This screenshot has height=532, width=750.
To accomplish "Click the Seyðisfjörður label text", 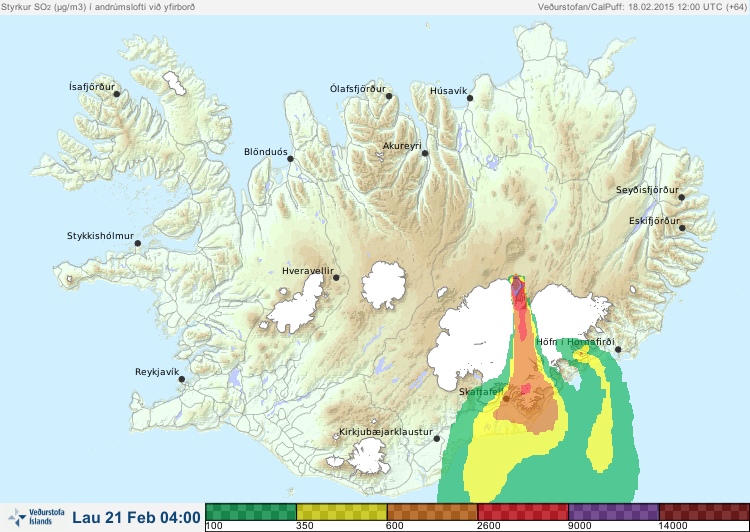I will click(x=647, y=190).
